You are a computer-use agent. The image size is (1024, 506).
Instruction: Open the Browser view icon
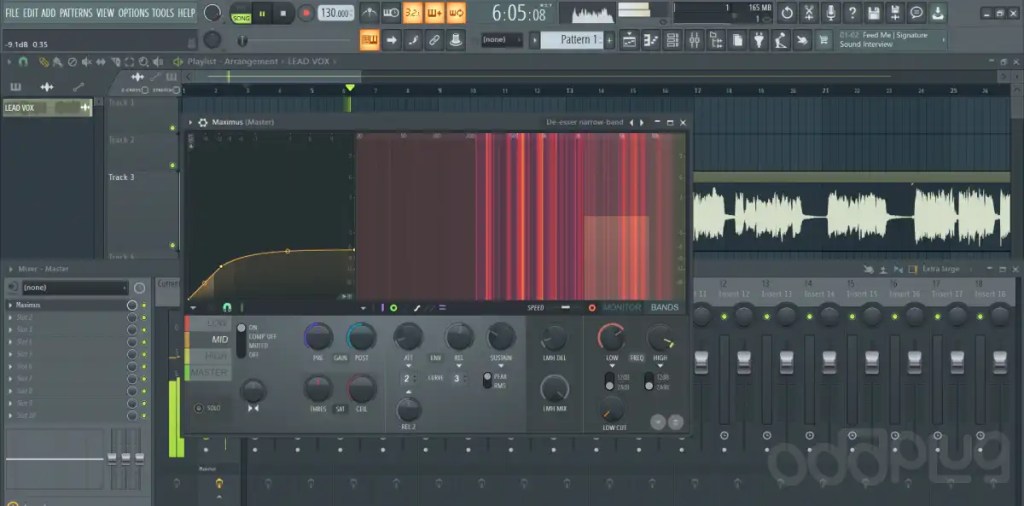tap(716, 40)
